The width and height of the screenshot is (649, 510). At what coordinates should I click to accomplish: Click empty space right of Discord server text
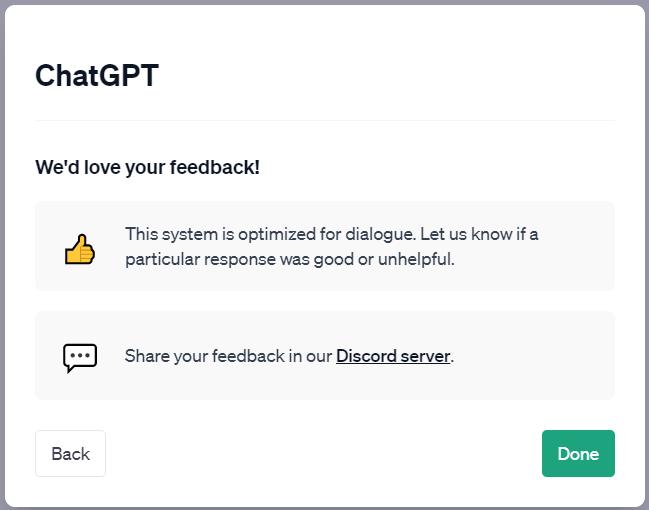pyautogui.click(x=530, y=356)
